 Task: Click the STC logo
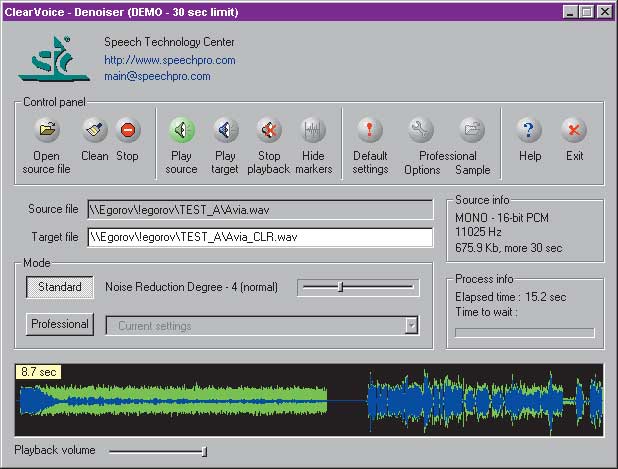pos(54,58)
